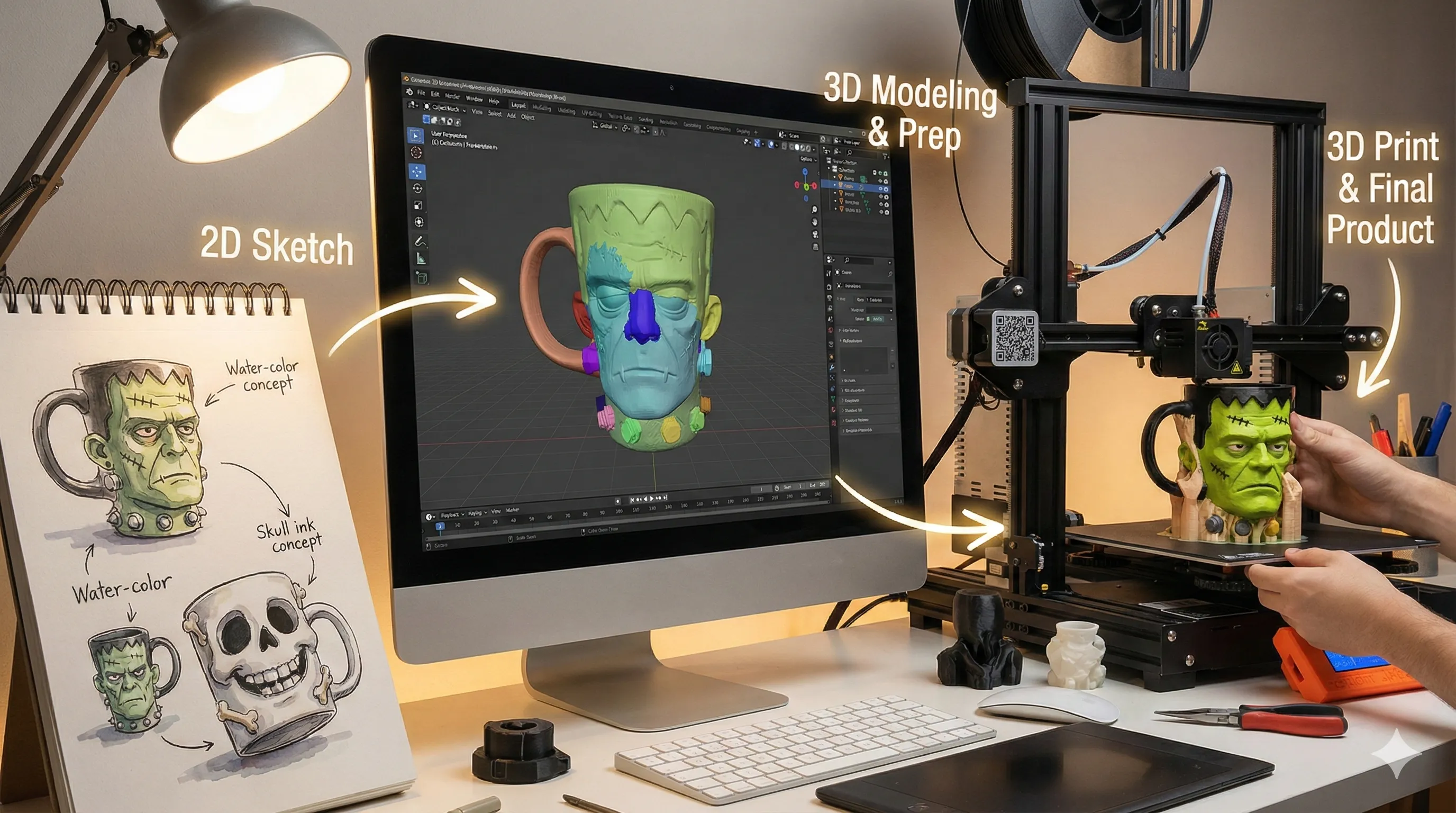Toggle auto-keying record dot in timeline
The image size is (1456, 813).
point(617,500)
